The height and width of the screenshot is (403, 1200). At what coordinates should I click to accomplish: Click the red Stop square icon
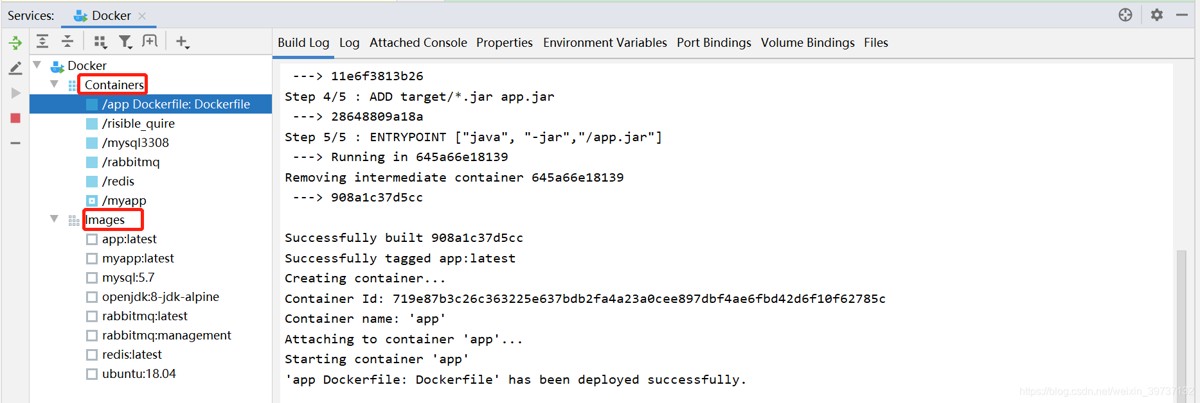[15, 118]
